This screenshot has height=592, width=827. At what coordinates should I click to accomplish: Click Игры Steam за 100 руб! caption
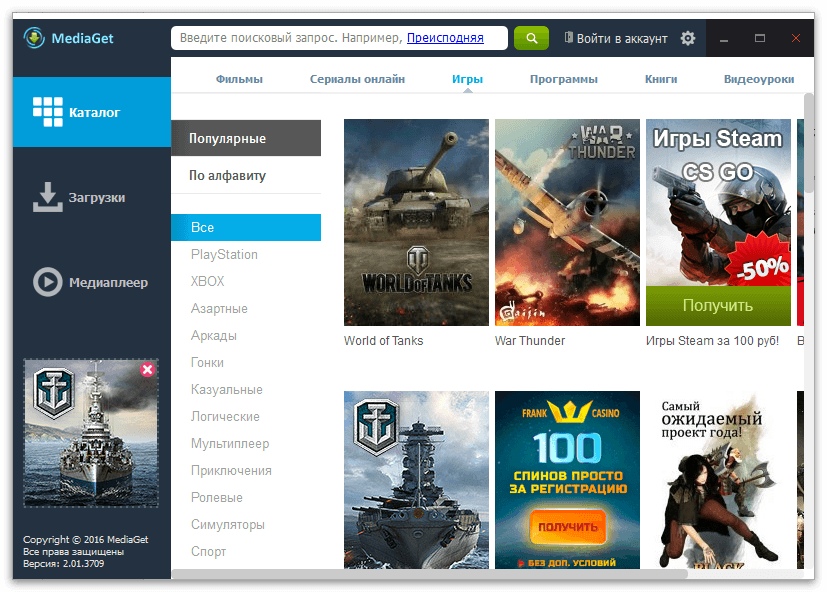coord(712,341)
